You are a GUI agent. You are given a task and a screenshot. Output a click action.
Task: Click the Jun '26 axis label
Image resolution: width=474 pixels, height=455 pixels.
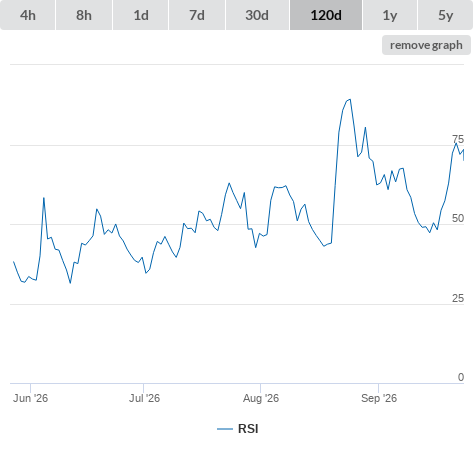click(30, 398)
